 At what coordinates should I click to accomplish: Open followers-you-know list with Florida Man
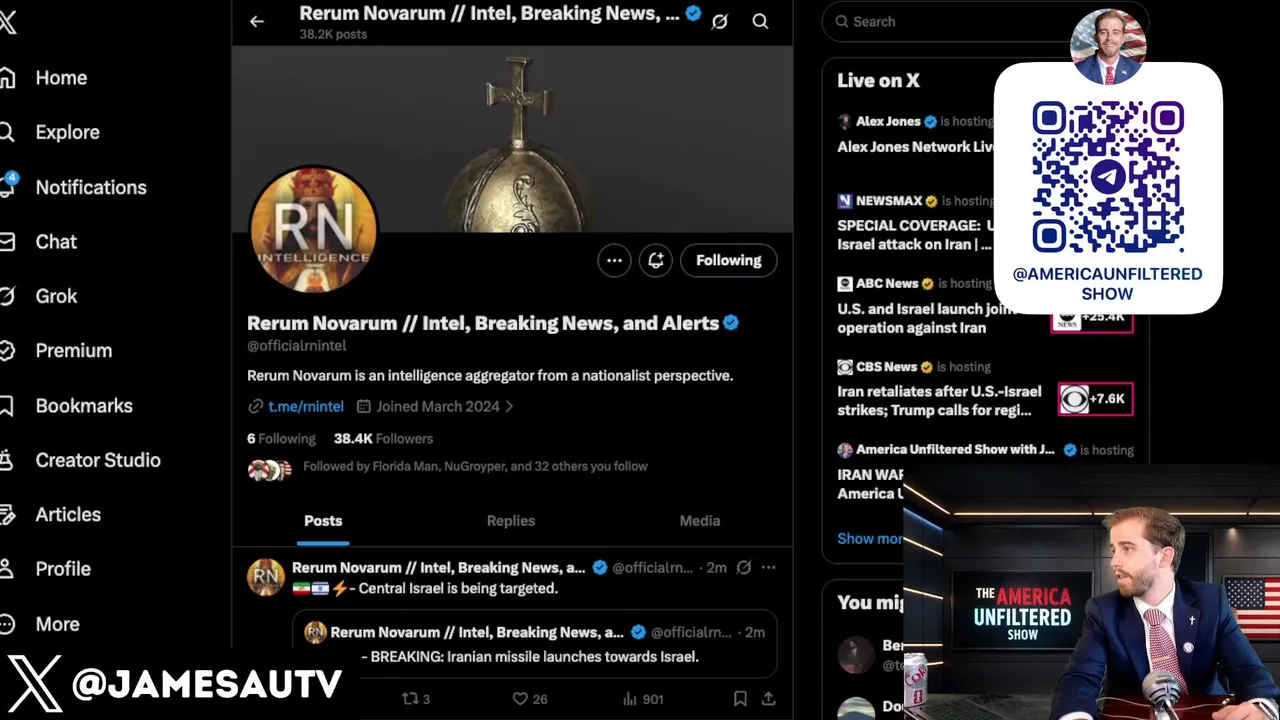[x=475, y=466]
